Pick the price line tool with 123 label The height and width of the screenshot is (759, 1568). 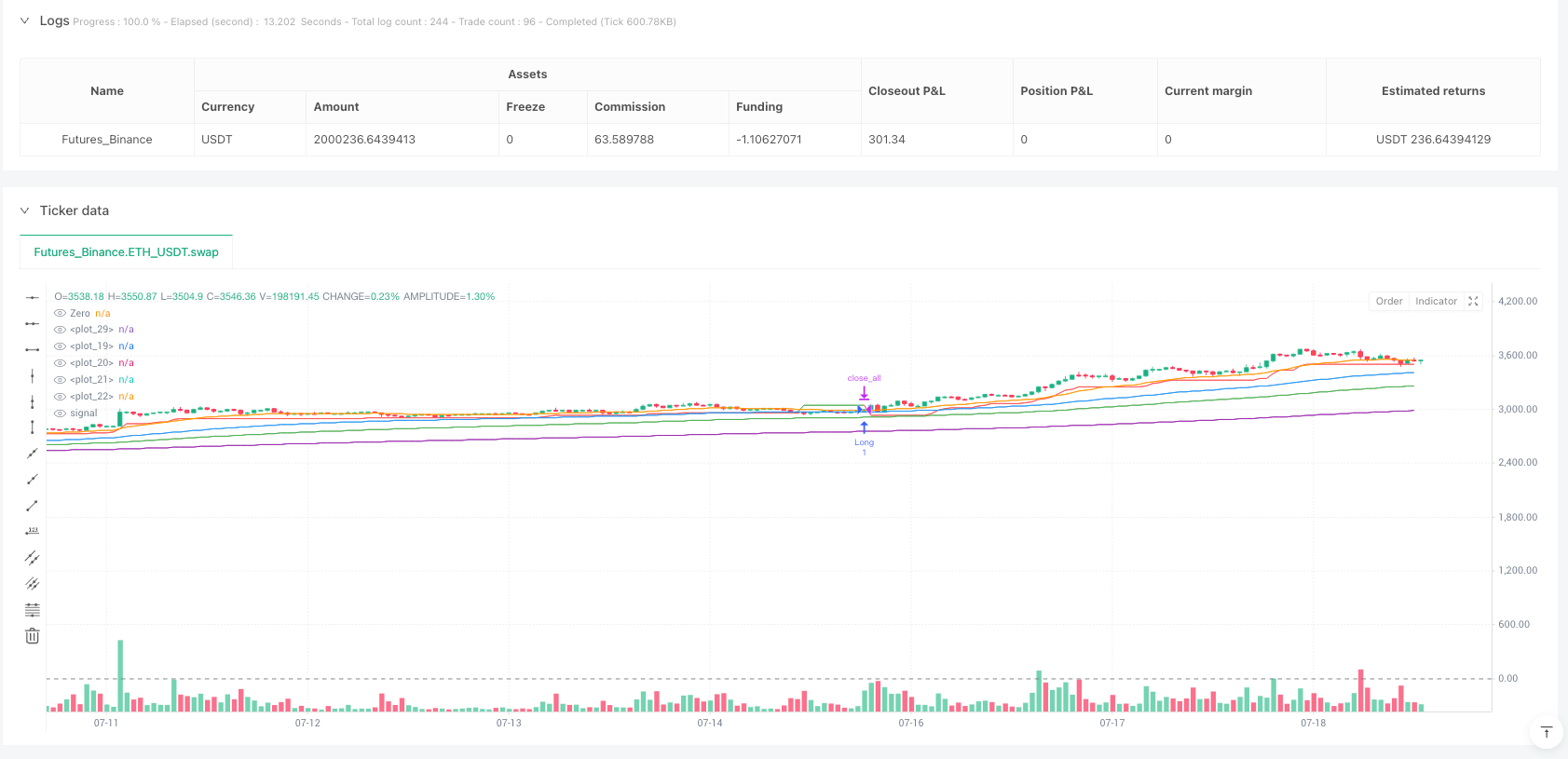pyautogui.click(x=32, y=531)
